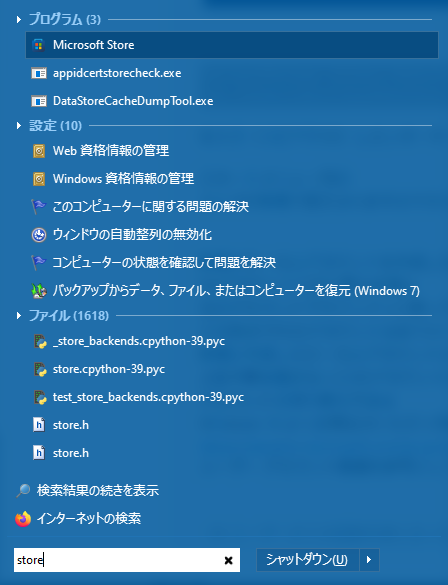Click the 検索結果の続きを表示 link
The width and height of the screenshot is (448, 585).
pos(98,491)
